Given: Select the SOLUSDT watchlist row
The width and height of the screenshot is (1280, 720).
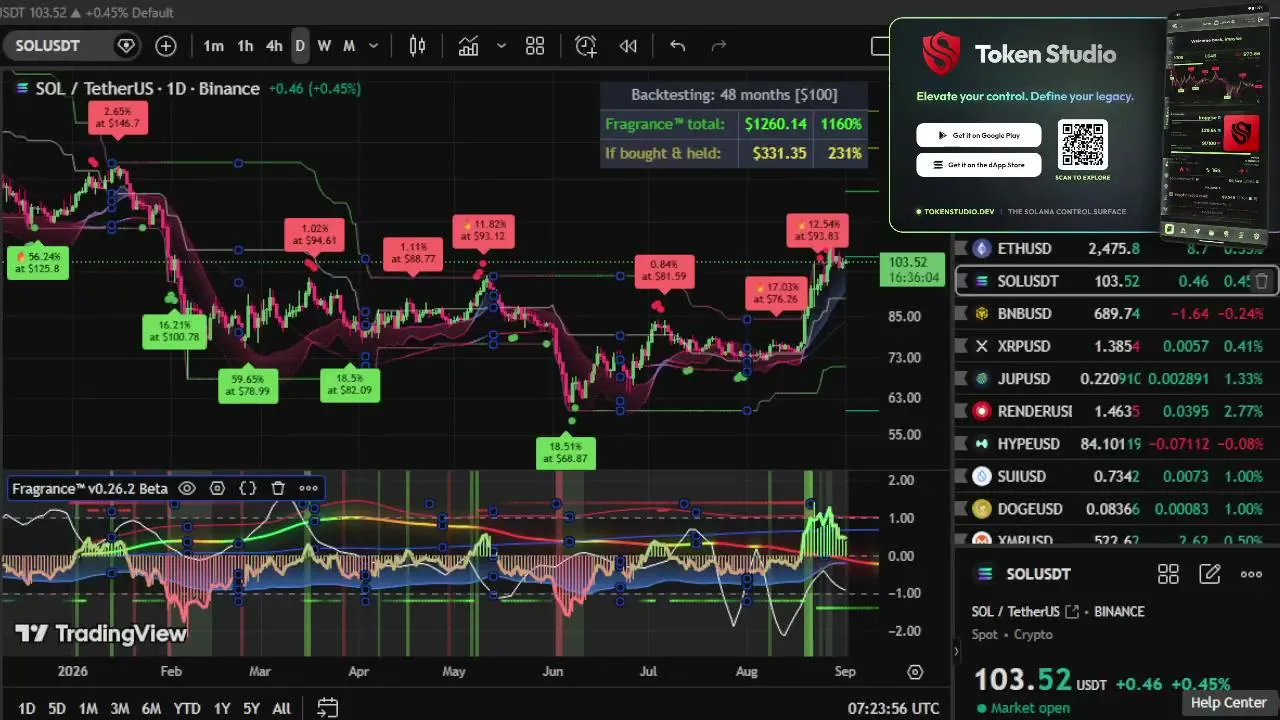Looking at the screenshot, I should click(1116, 281).
